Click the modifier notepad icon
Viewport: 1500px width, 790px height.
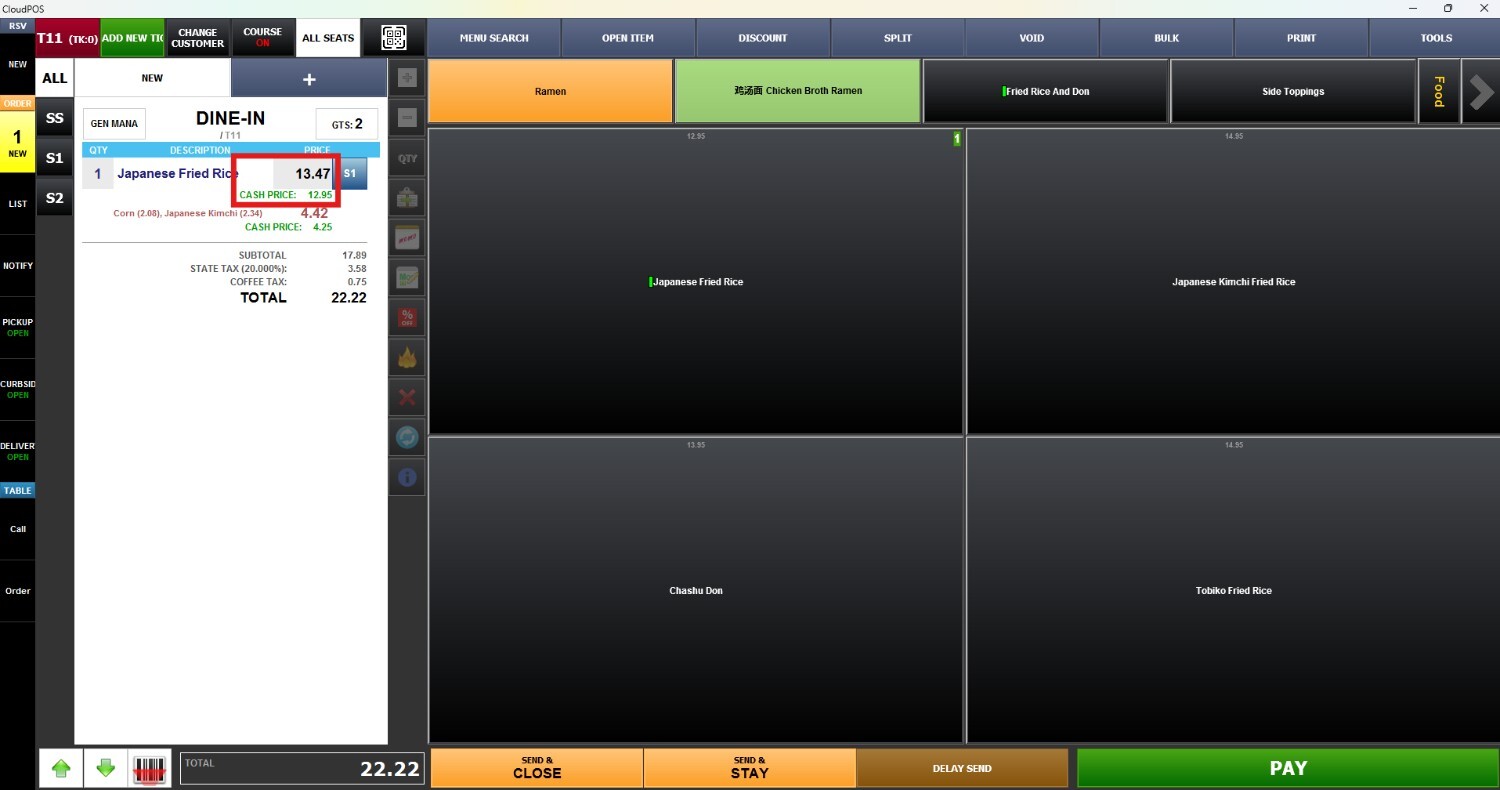407,278
